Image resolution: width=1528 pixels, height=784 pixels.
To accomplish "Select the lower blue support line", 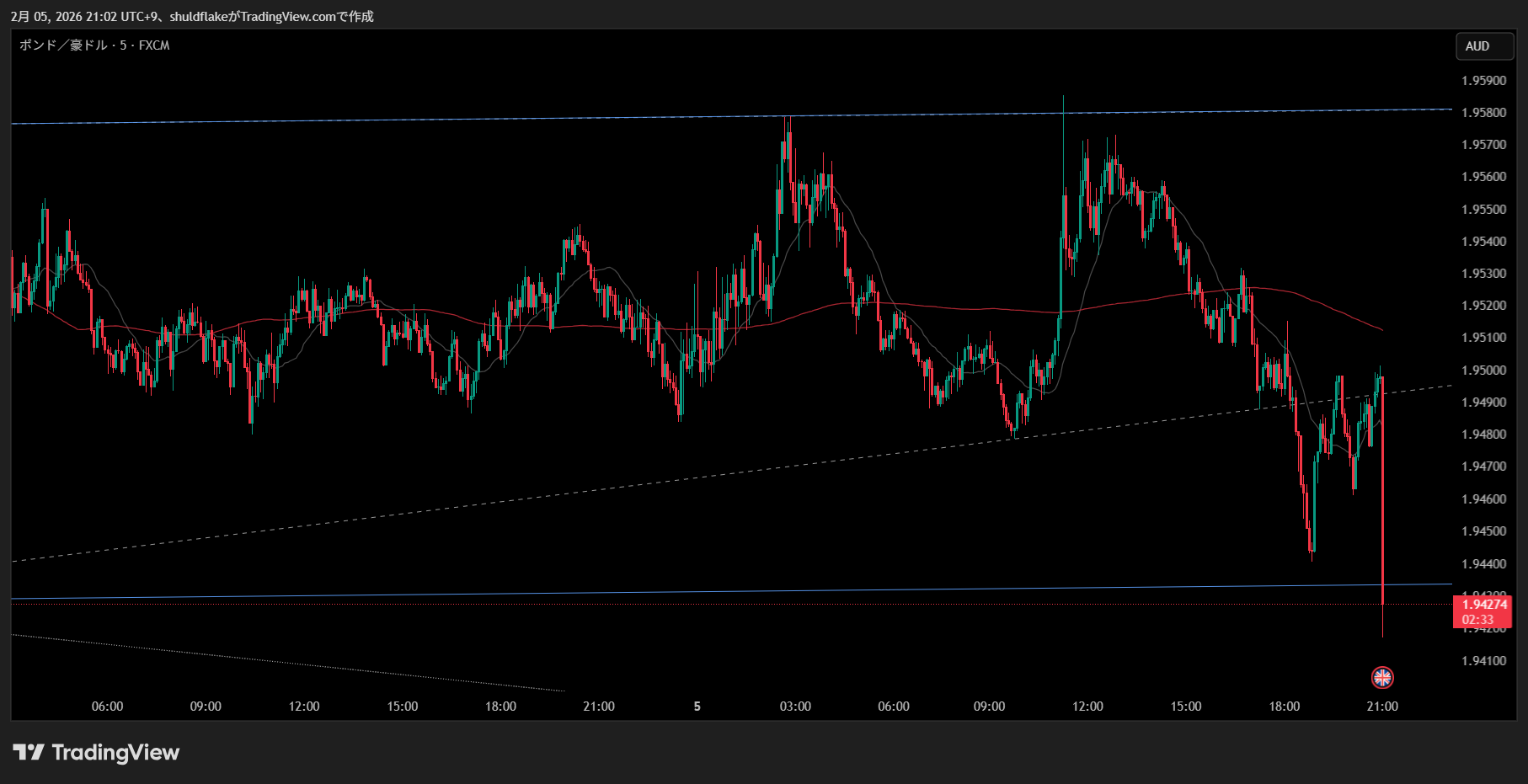I will (x=674, y=592).
